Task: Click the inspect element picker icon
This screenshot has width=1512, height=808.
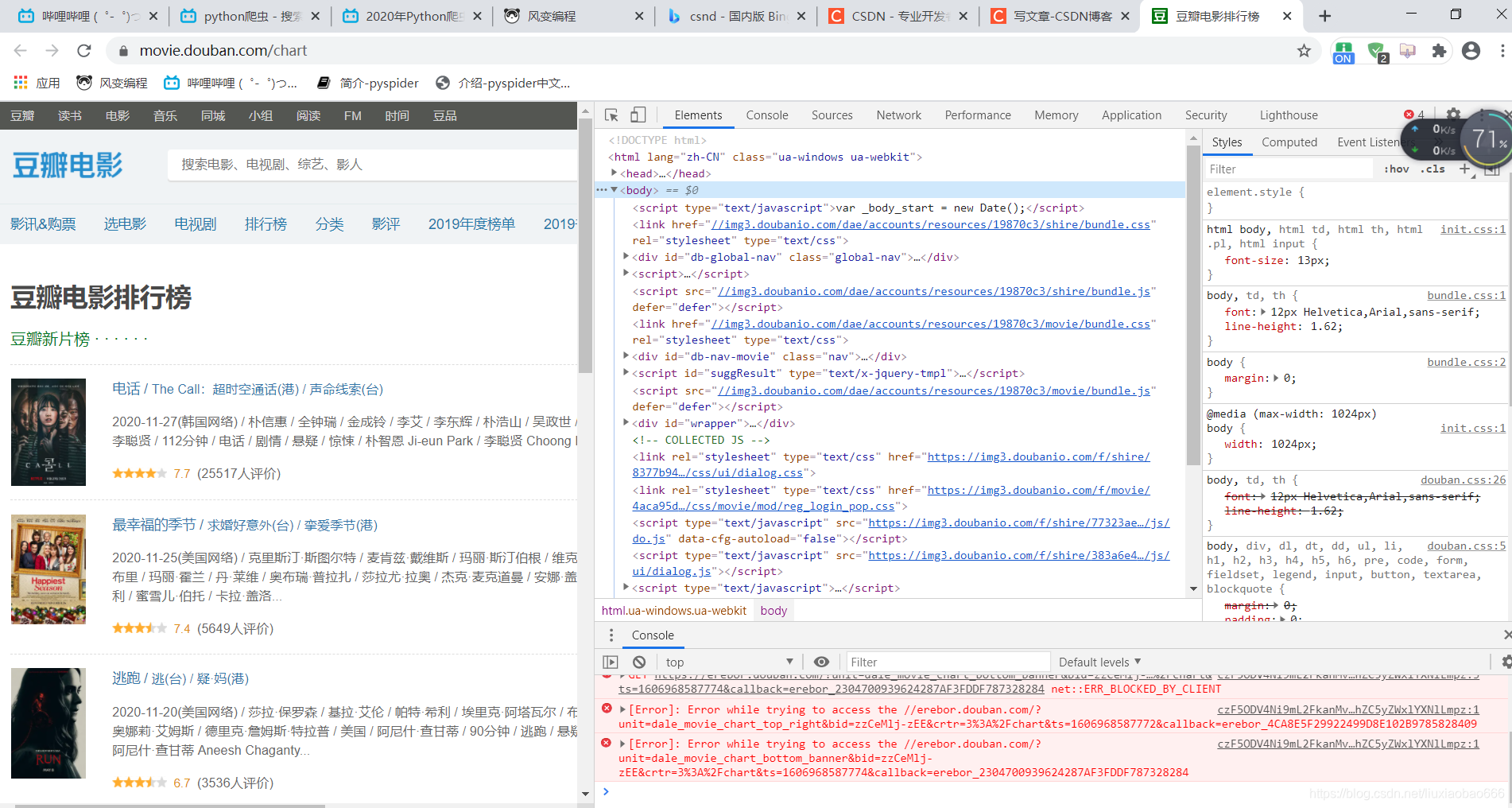Action: 611,115
